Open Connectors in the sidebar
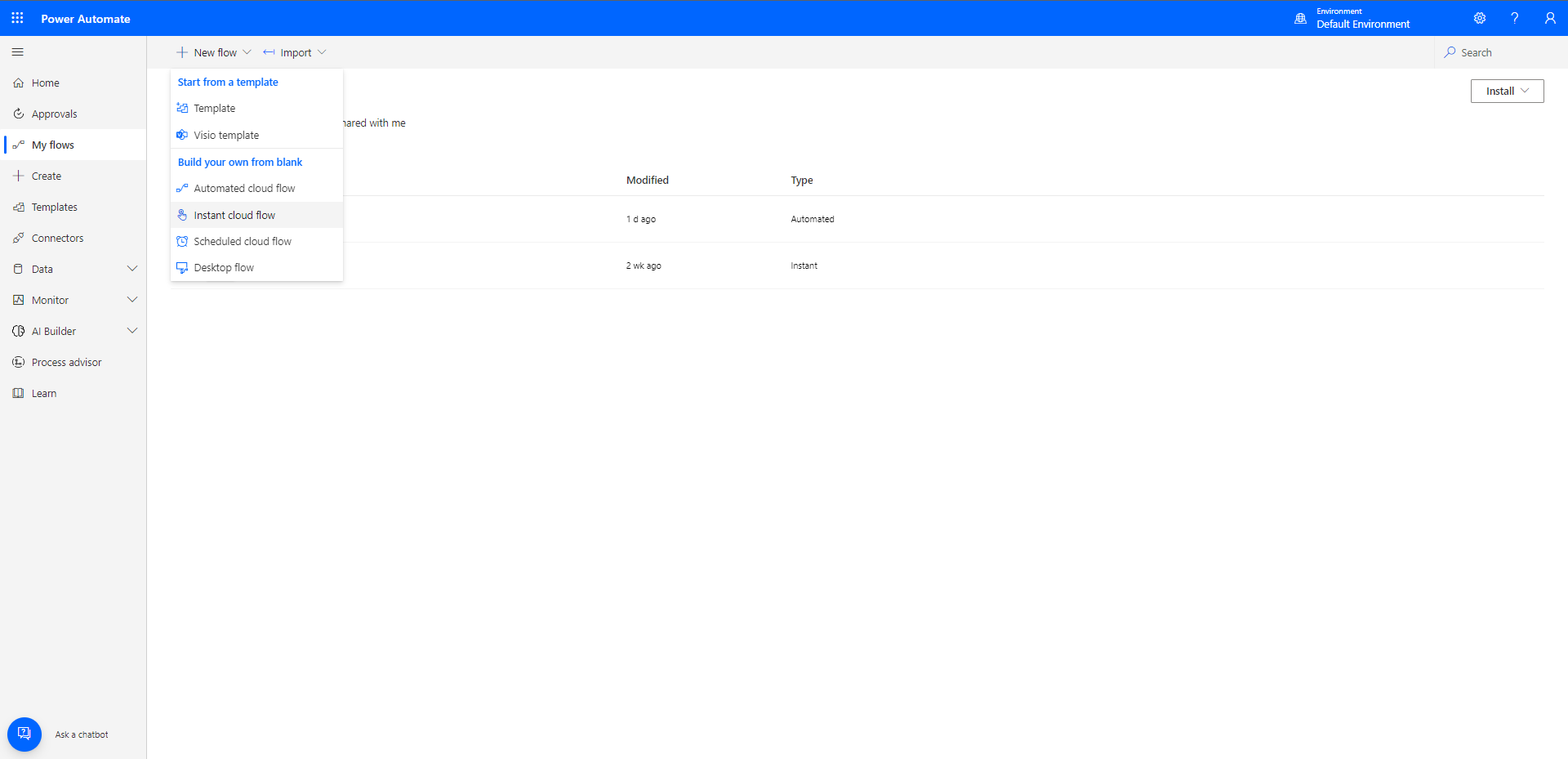1568x759 pixels. [57, 239]
